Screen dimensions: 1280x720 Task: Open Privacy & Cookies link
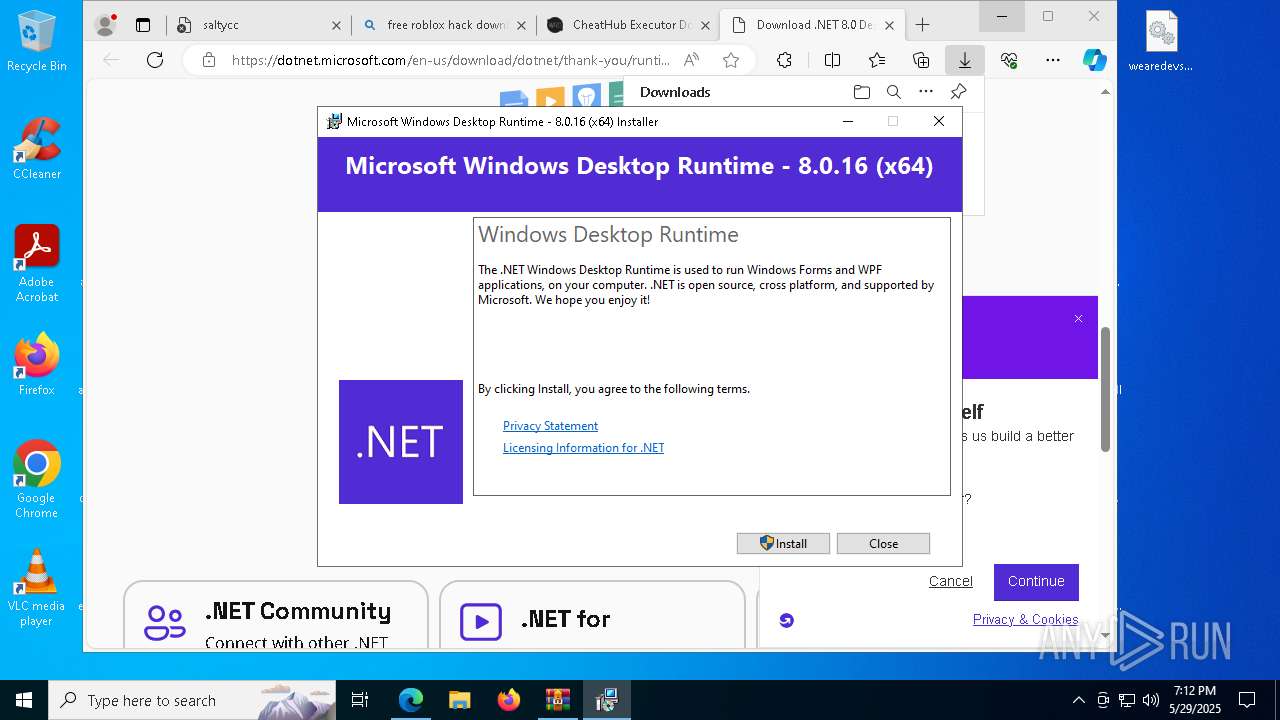point(1025,619)
